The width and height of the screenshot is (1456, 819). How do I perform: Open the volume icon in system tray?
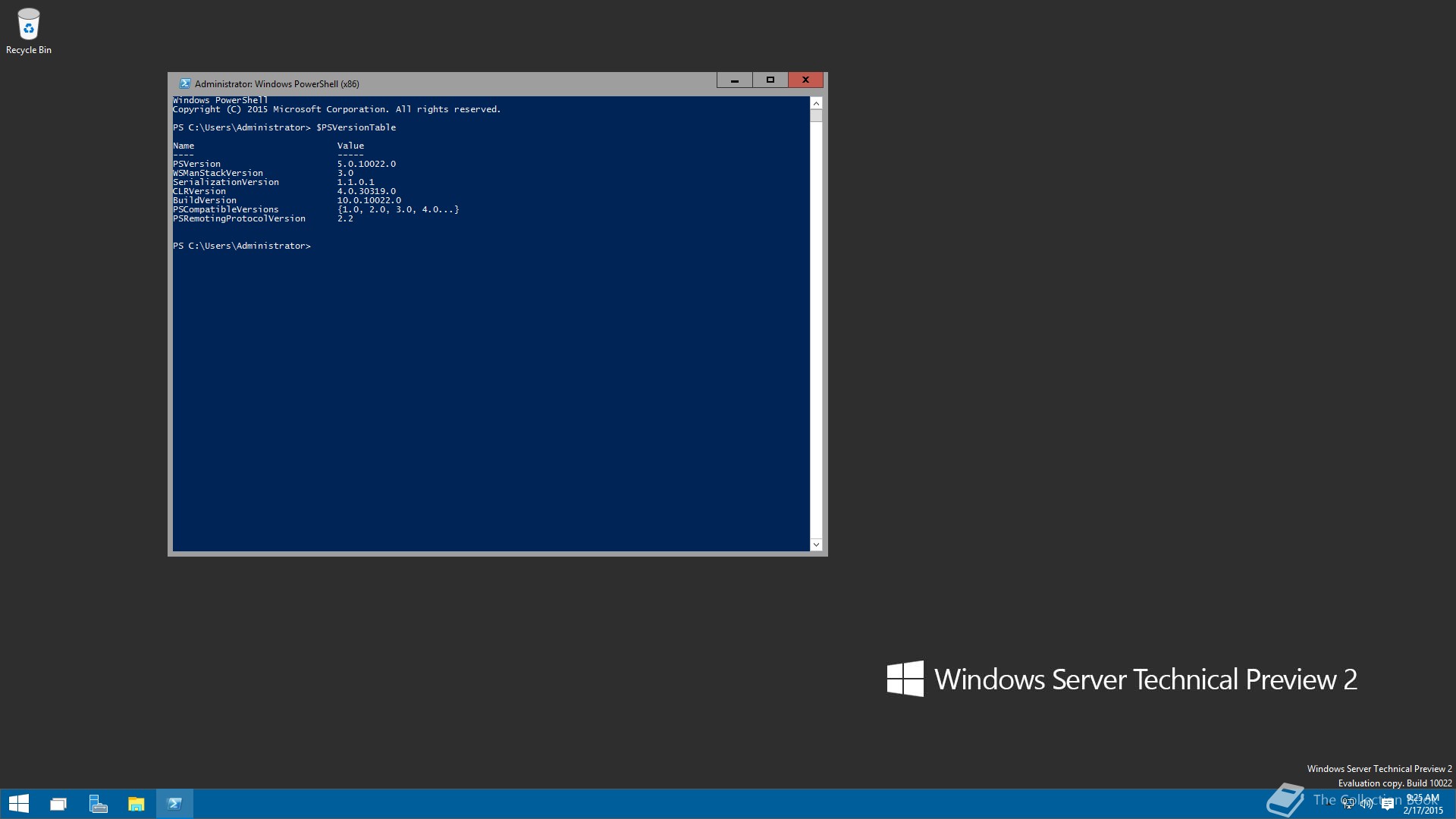(x=1367, y=804)
